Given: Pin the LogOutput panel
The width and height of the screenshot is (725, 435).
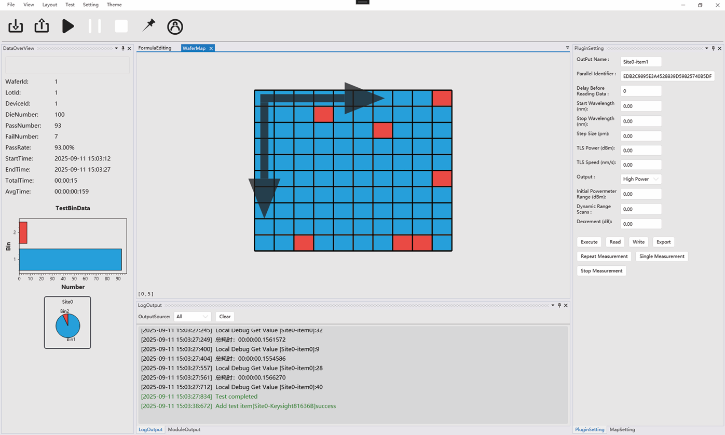Looking at the screenshot, I should [x=559, y=304].
